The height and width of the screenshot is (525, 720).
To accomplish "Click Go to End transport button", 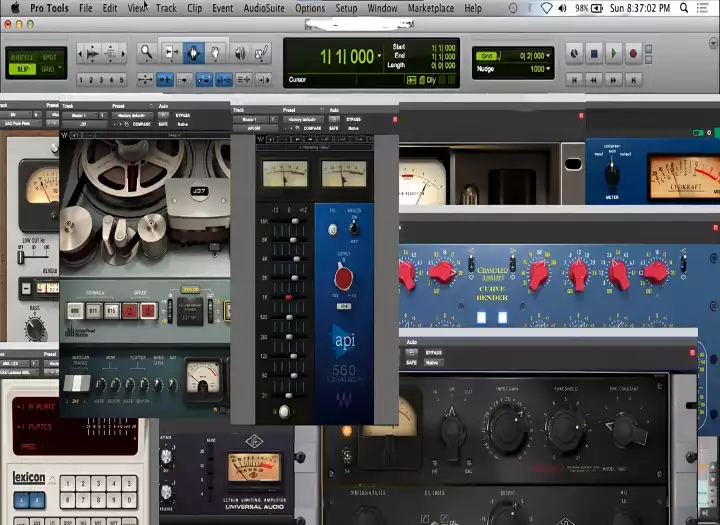I will pyautogui.click(x=633, y=80).
